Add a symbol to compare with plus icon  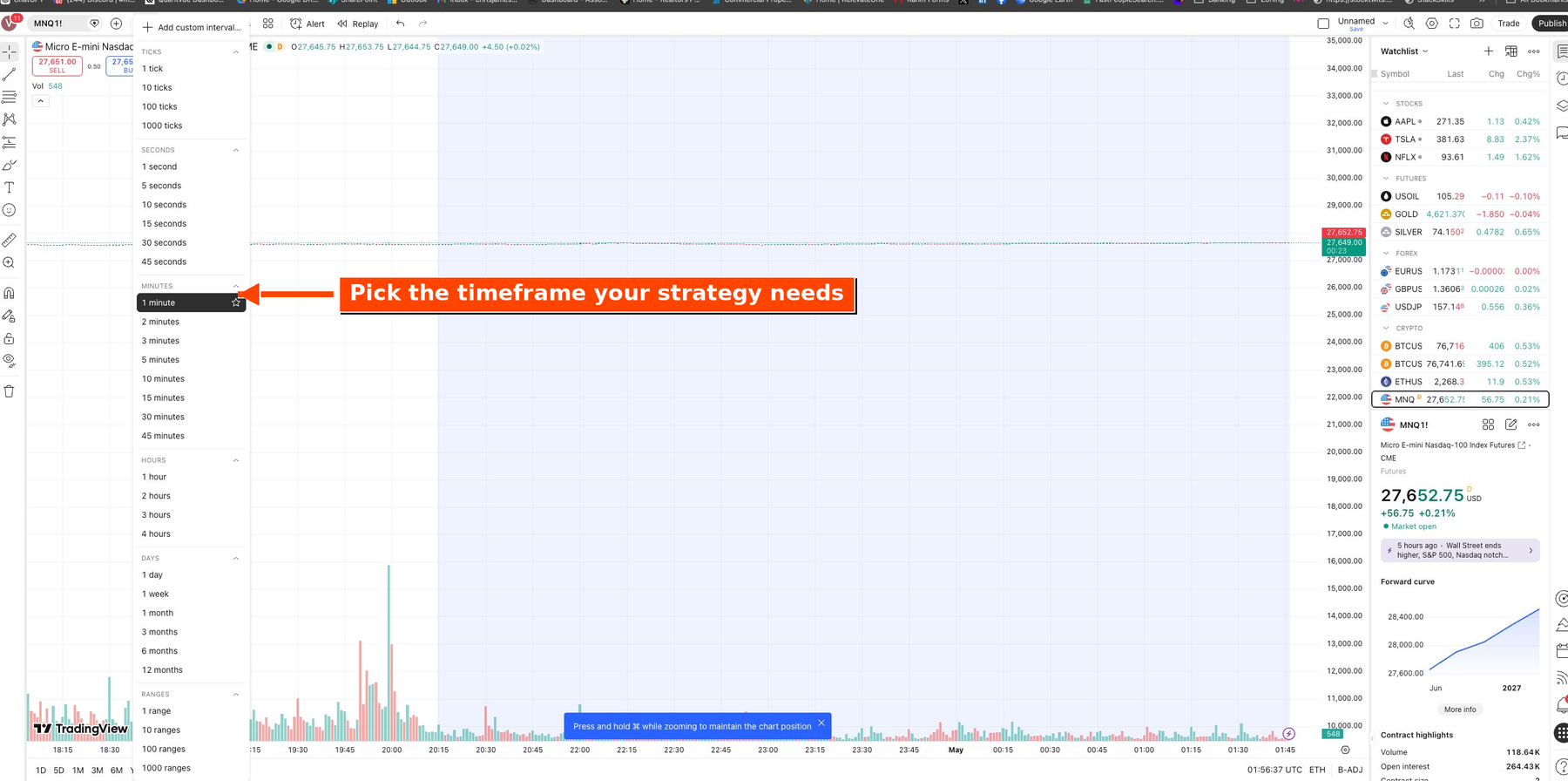(x=116, y=24)
